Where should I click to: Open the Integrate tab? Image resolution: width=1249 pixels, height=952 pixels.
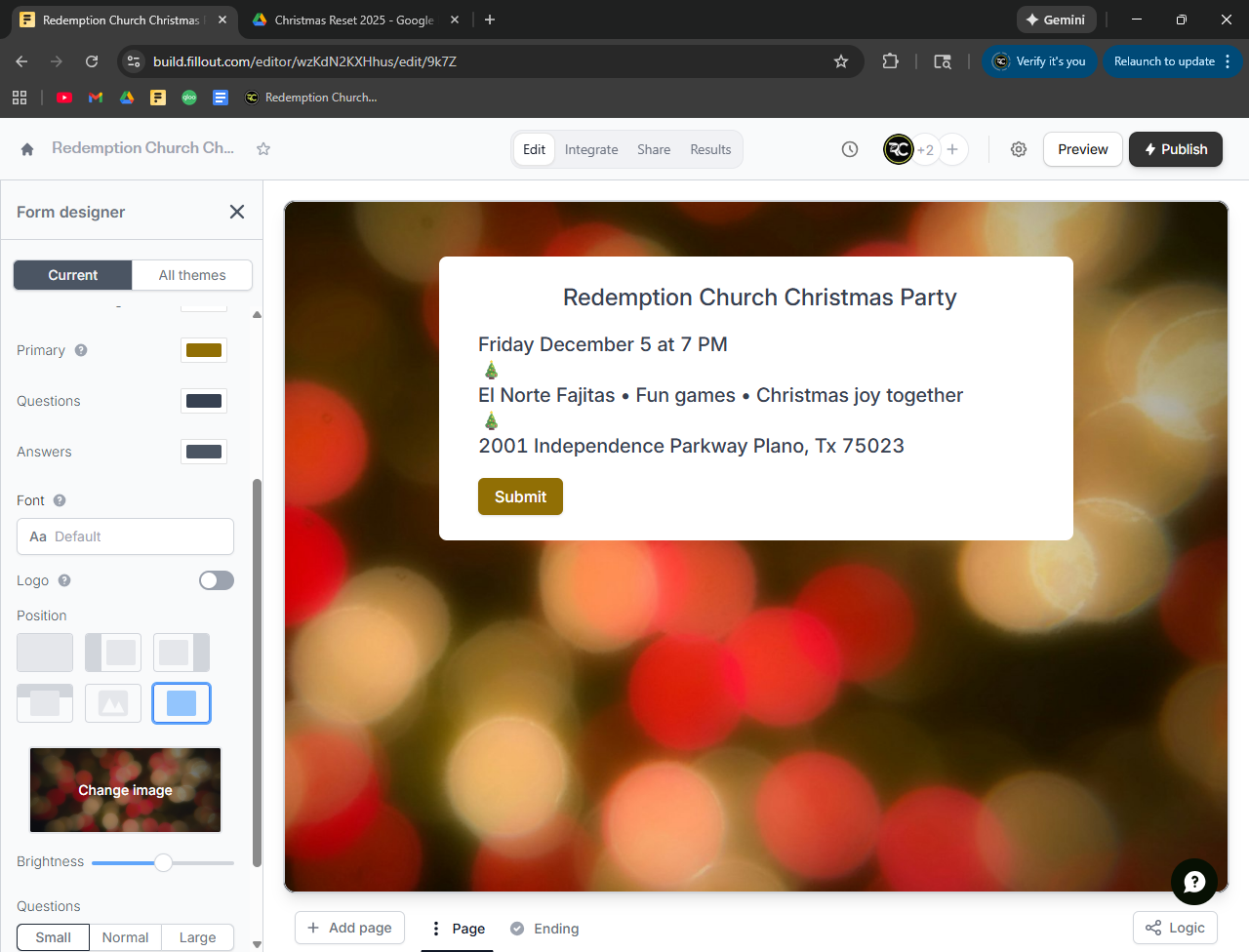click(591, 149)
